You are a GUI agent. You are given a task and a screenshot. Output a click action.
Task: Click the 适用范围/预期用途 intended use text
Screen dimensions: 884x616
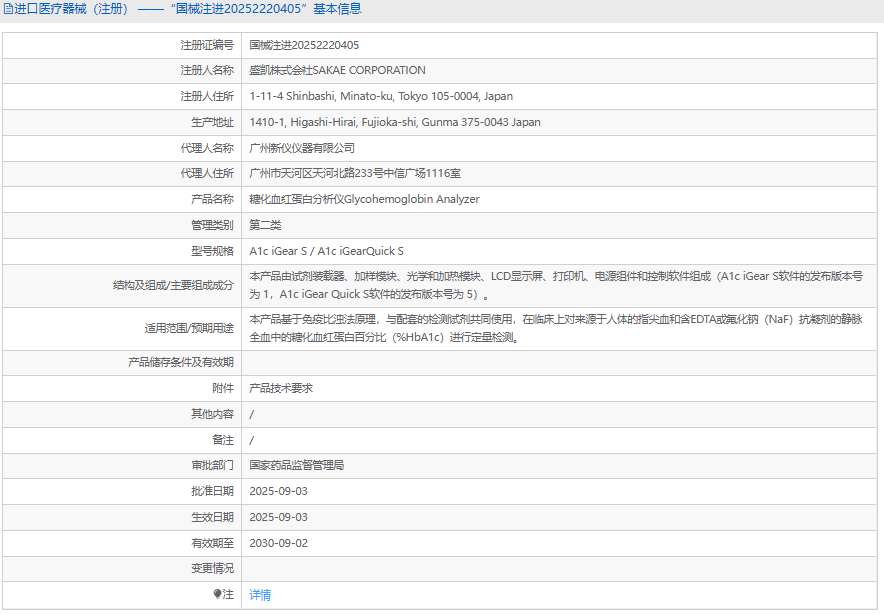555,328
